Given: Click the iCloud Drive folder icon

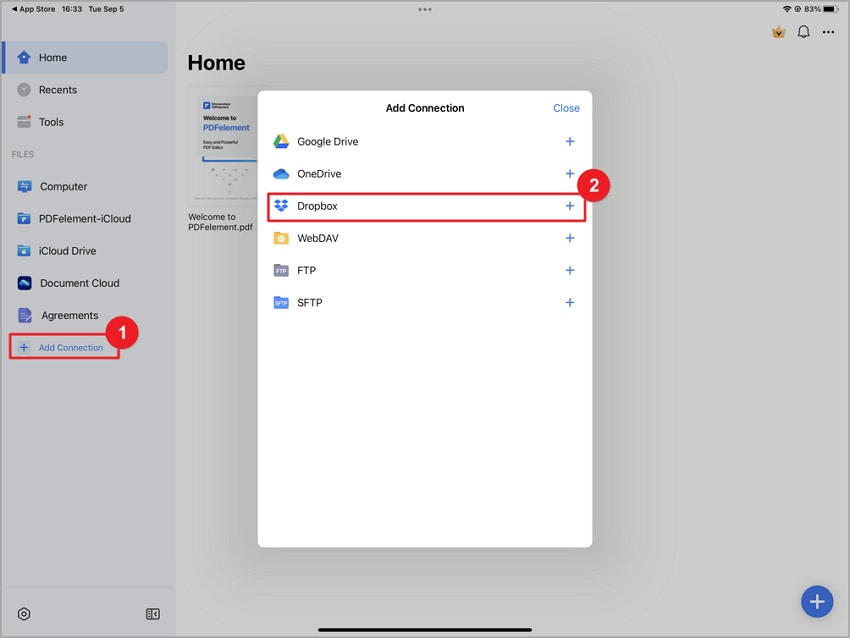Looking at the screenshot, I should (24, 251).
